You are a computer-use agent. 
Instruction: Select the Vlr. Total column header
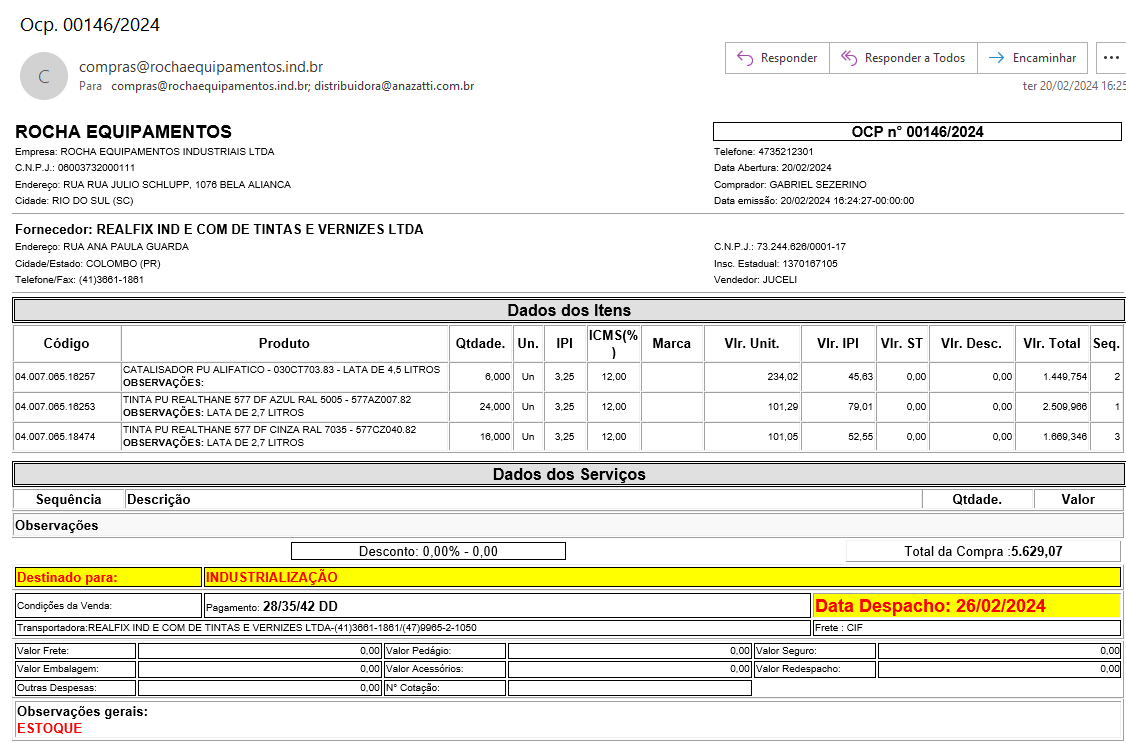pyautogui.click(x=1051, y=343)
